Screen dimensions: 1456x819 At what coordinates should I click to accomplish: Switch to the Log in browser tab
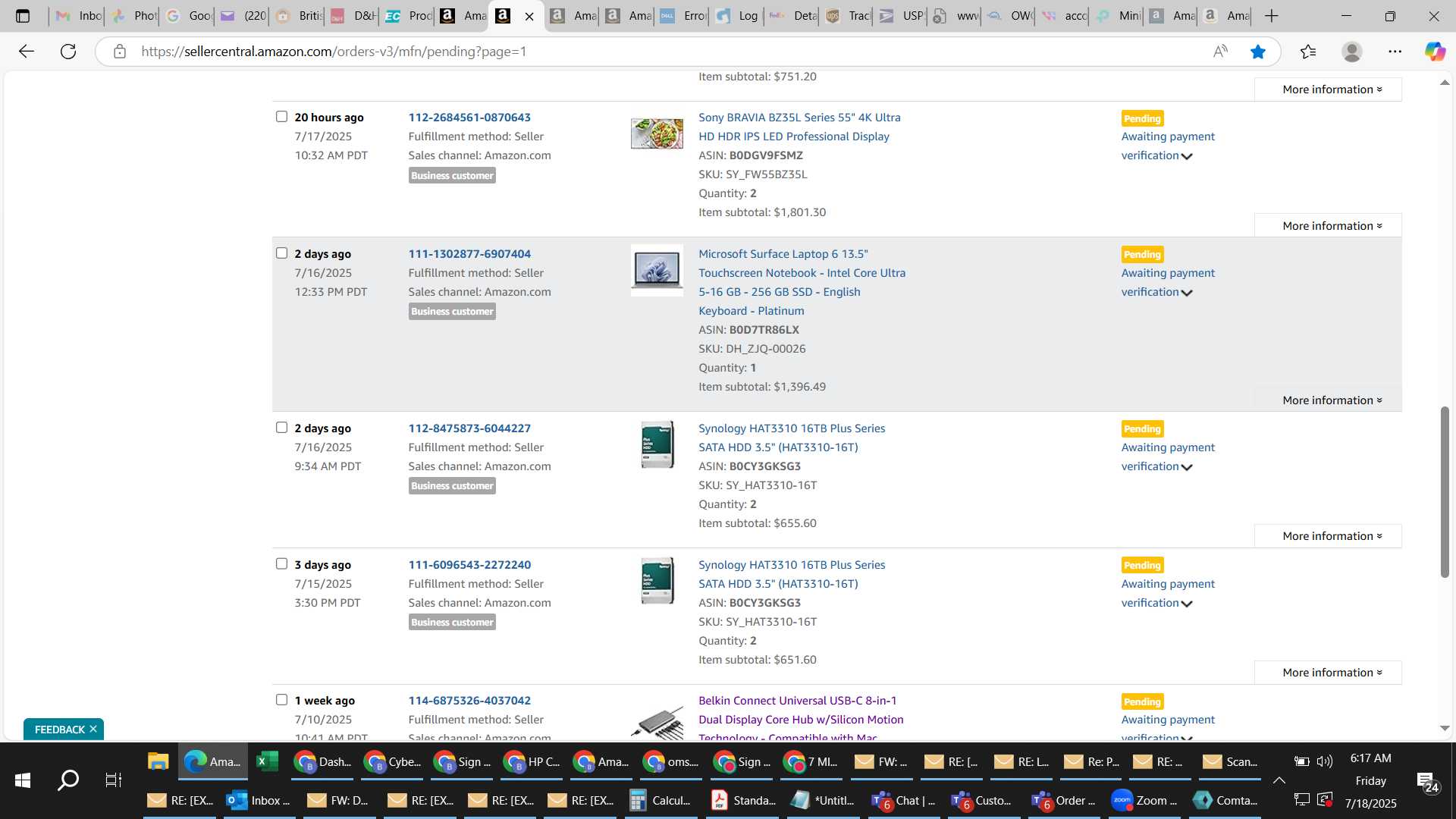click(737, 16)
